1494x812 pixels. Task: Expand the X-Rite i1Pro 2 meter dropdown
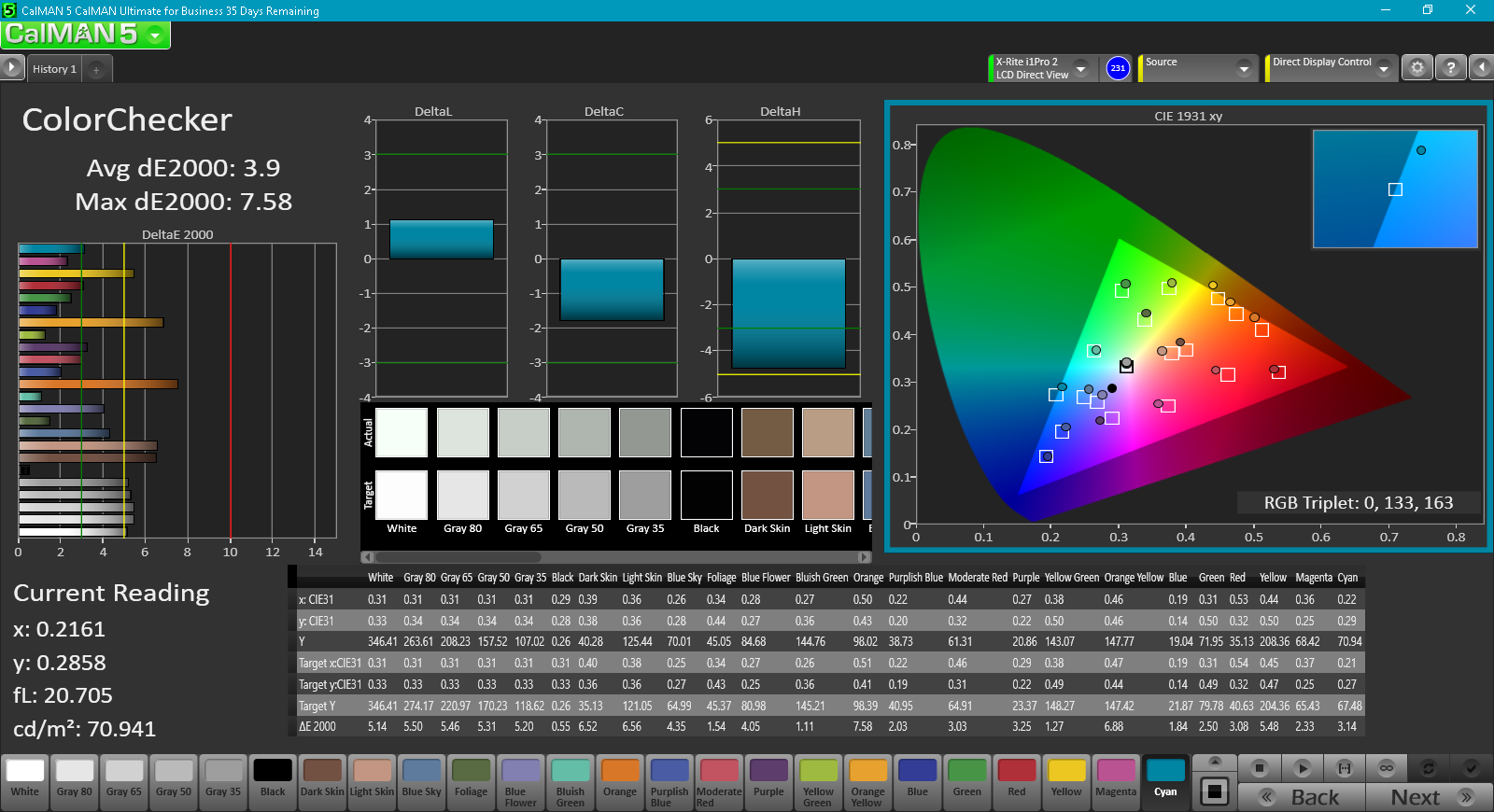(x=1081, y=69)
